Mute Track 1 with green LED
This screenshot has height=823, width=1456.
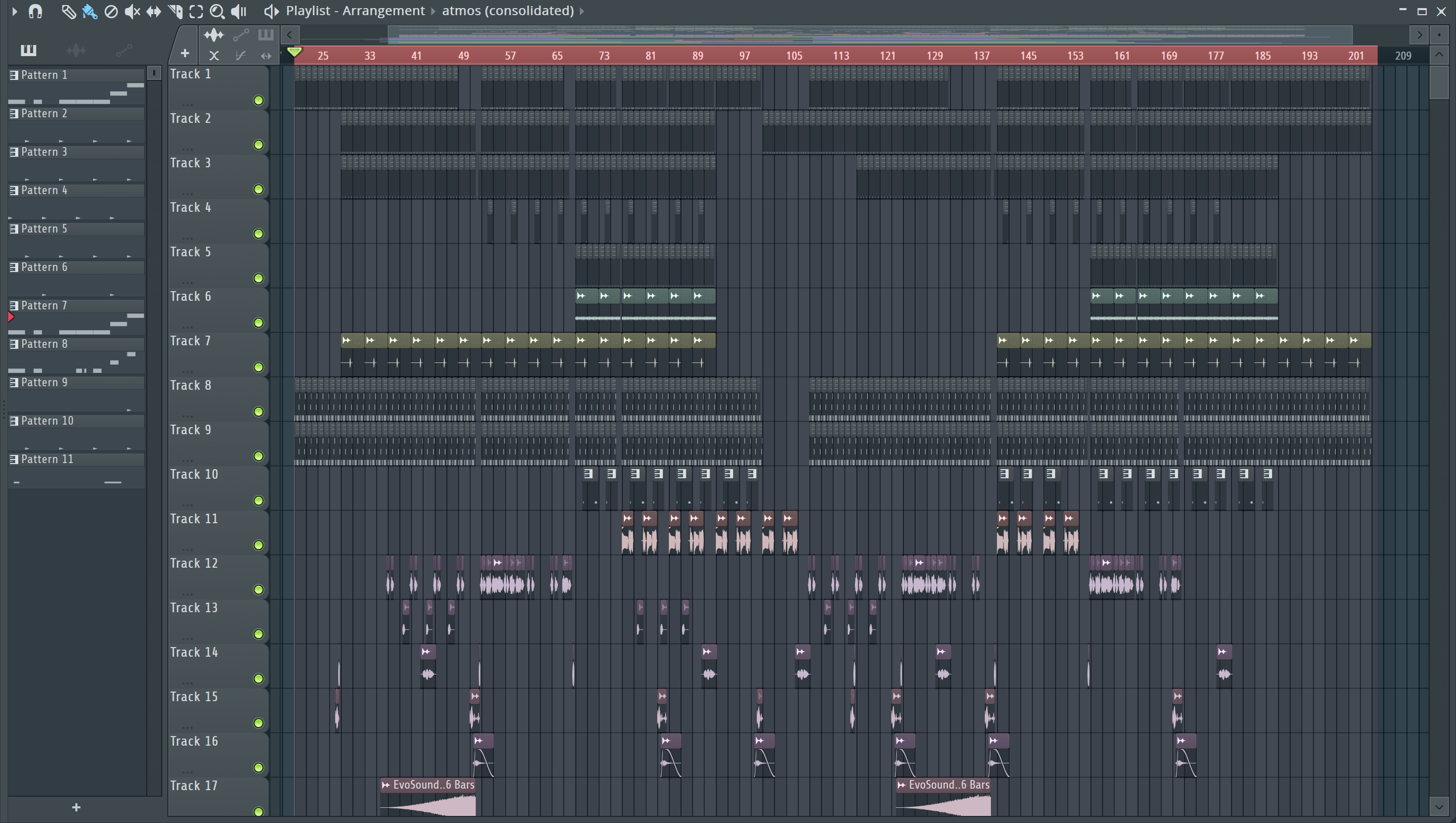[x=258, y=101]
